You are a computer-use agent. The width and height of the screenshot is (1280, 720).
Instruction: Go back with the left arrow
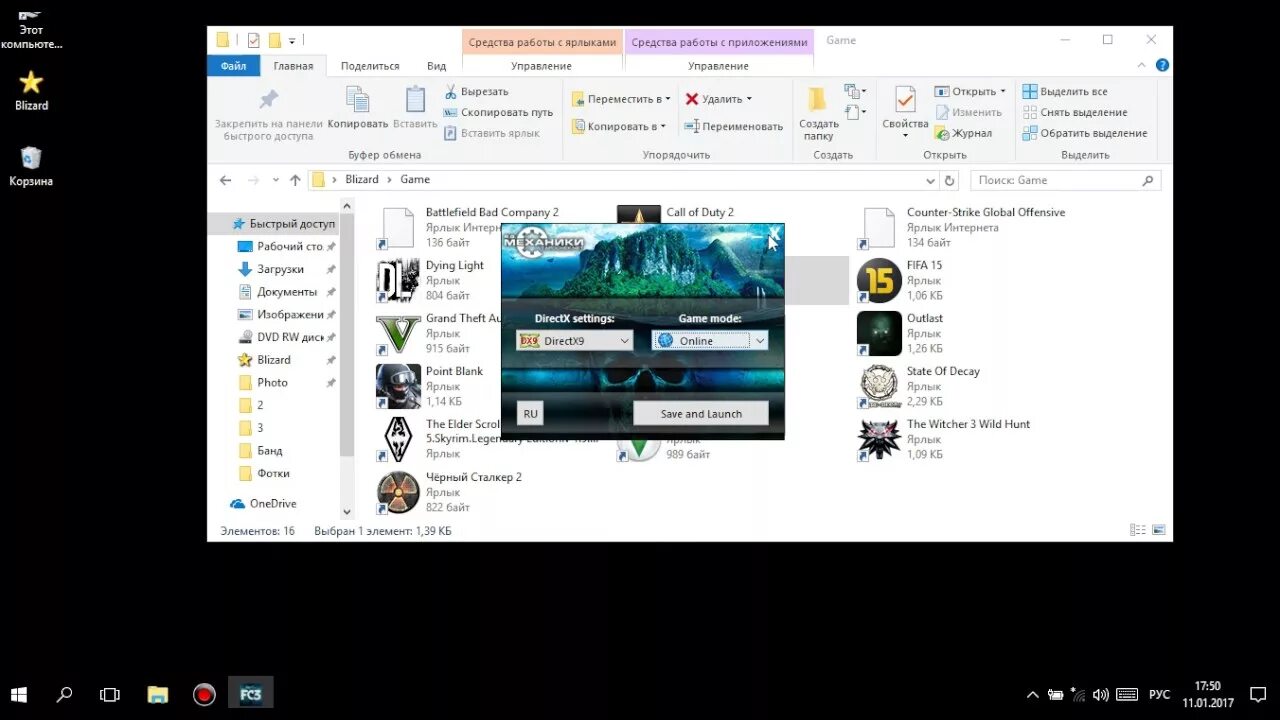tap(226, 180)
